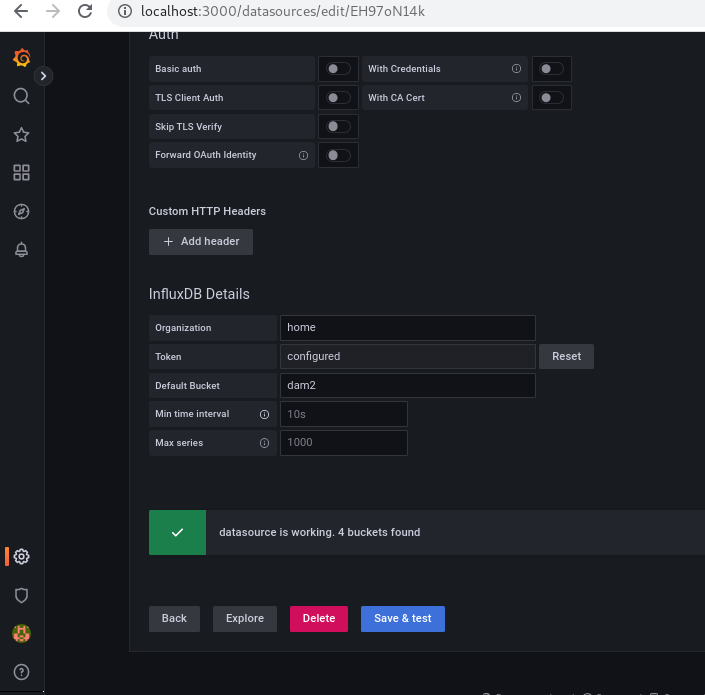Open the Server Admin shield icon
705x695 pixels.
tap(21, 595)
